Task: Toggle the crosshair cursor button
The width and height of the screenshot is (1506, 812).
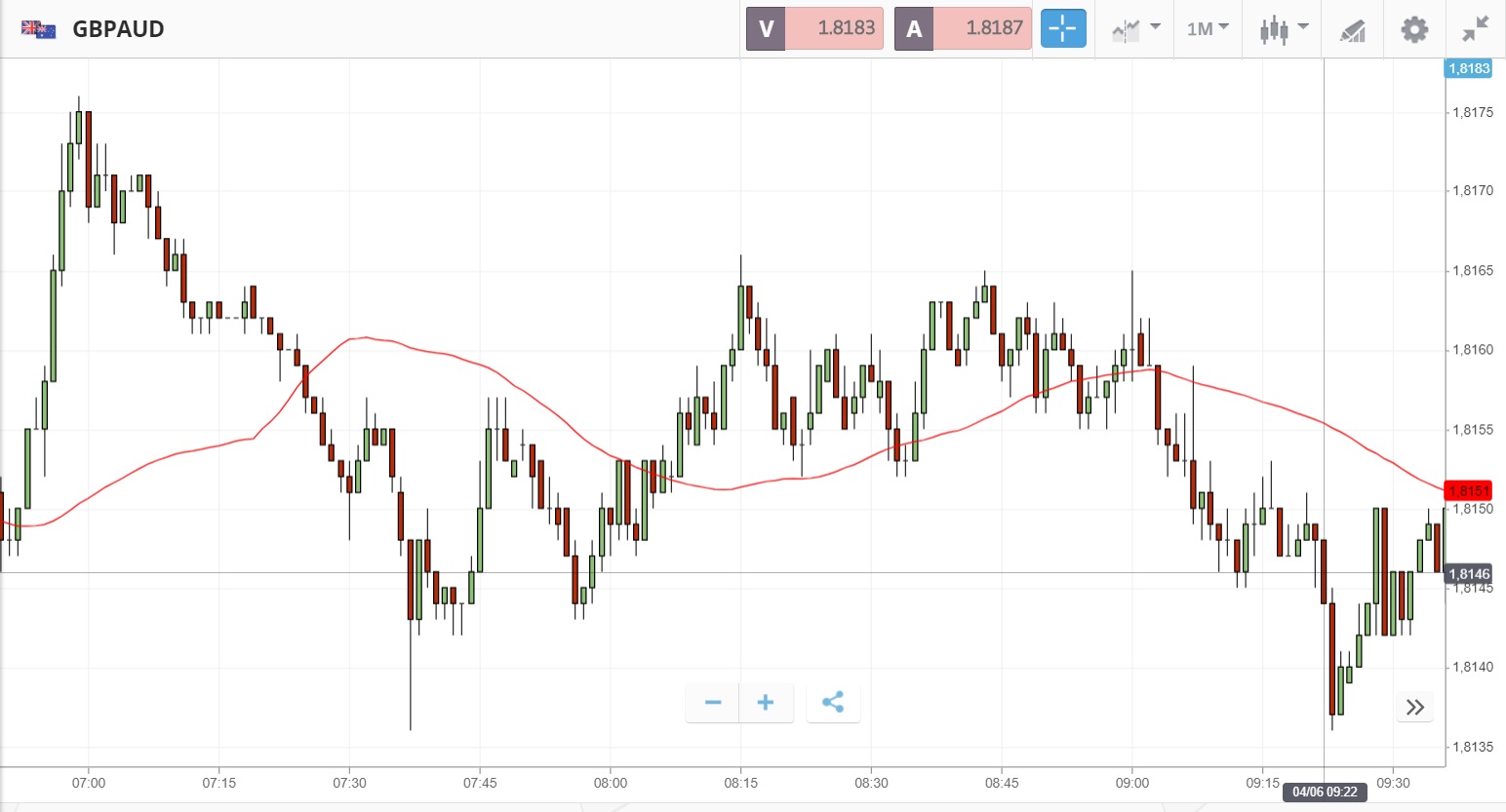Action: (1062, 29)
